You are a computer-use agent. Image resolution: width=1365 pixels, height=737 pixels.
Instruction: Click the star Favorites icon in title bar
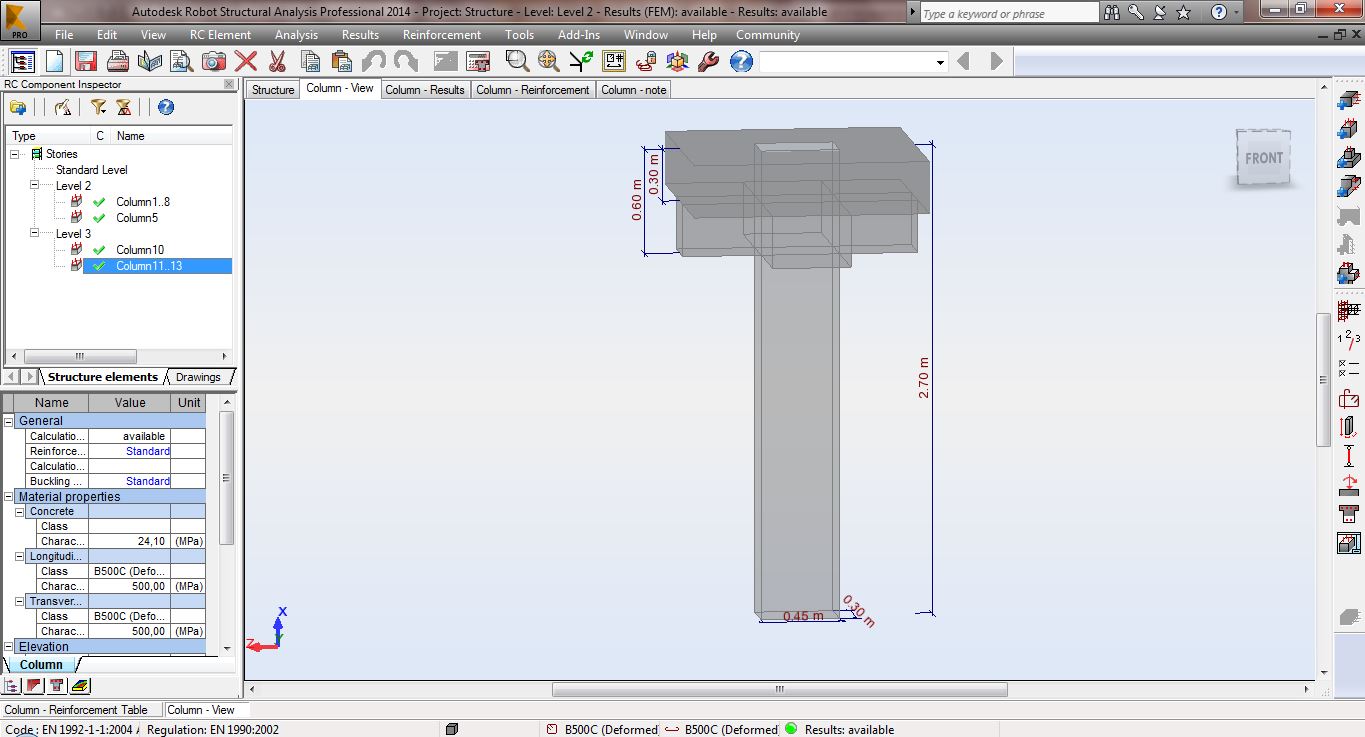click(x=1184, y=12)
